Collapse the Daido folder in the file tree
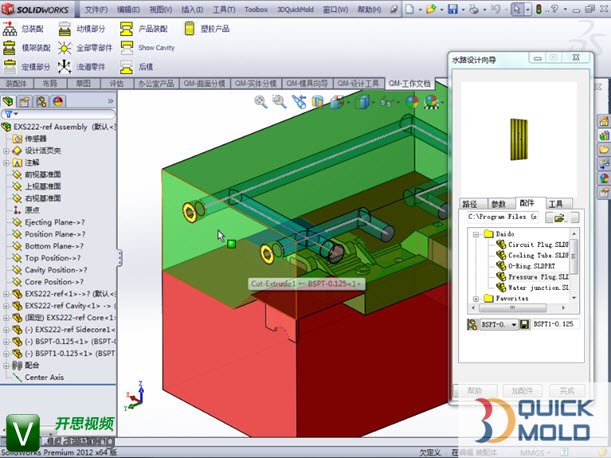Viewport: 611px width, 458px height. tap(475, 233)
